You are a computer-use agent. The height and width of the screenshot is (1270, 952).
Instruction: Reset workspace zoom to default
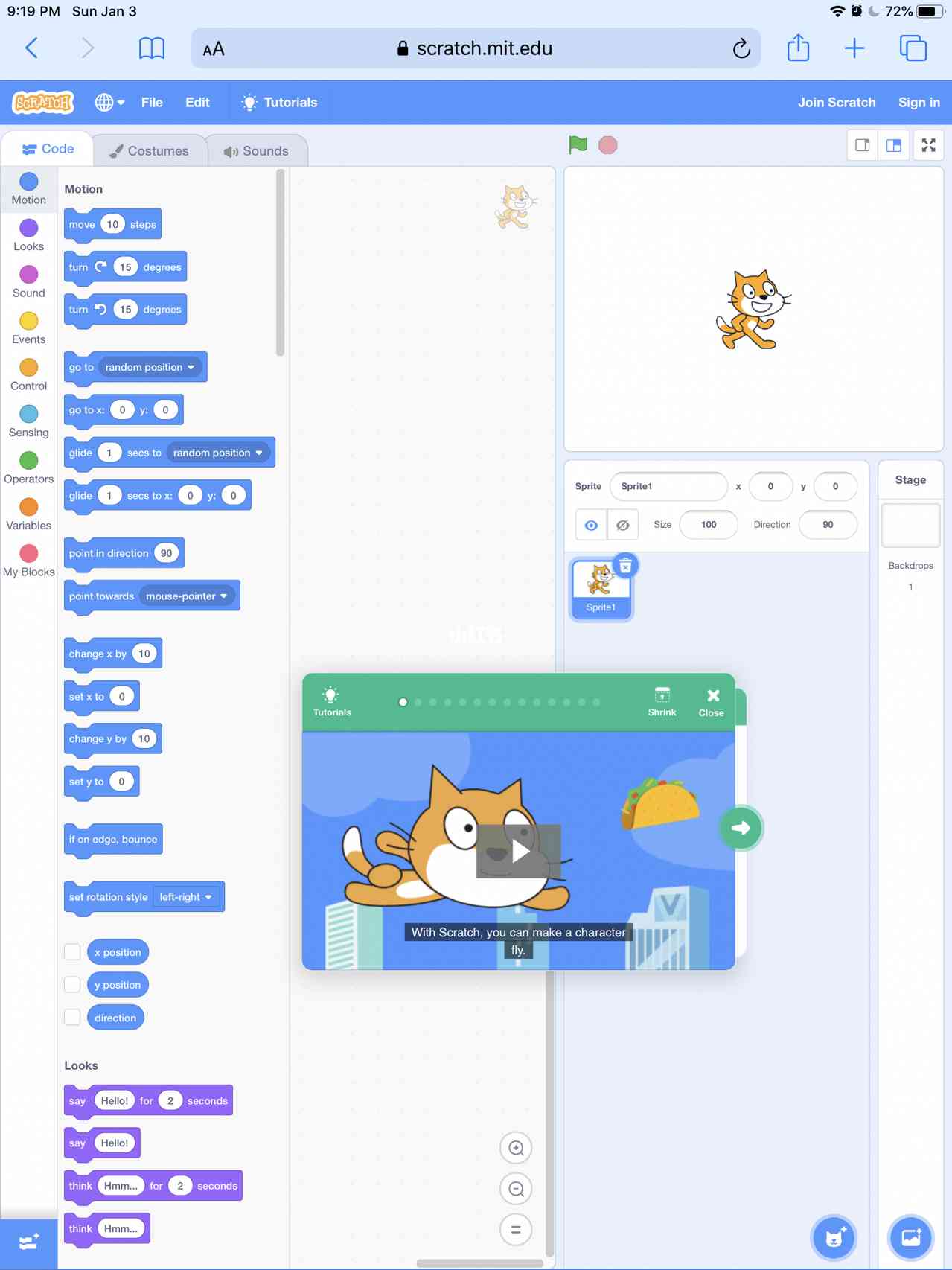tap(516, 1229)
